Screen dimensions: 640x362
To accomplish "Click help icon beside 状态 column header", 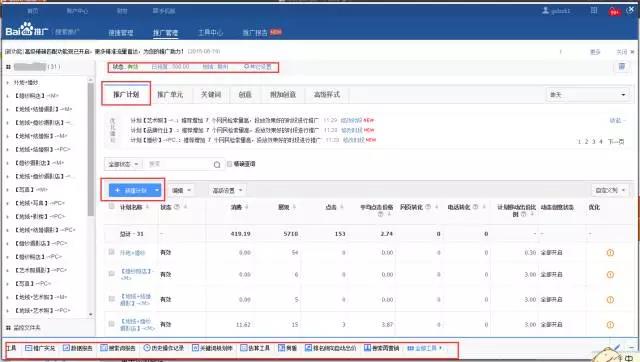I will click(x=177, y=207).
